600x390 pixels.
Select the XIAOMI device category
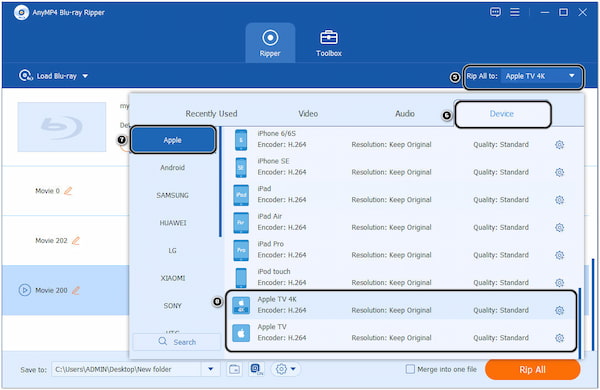point(173,278)
